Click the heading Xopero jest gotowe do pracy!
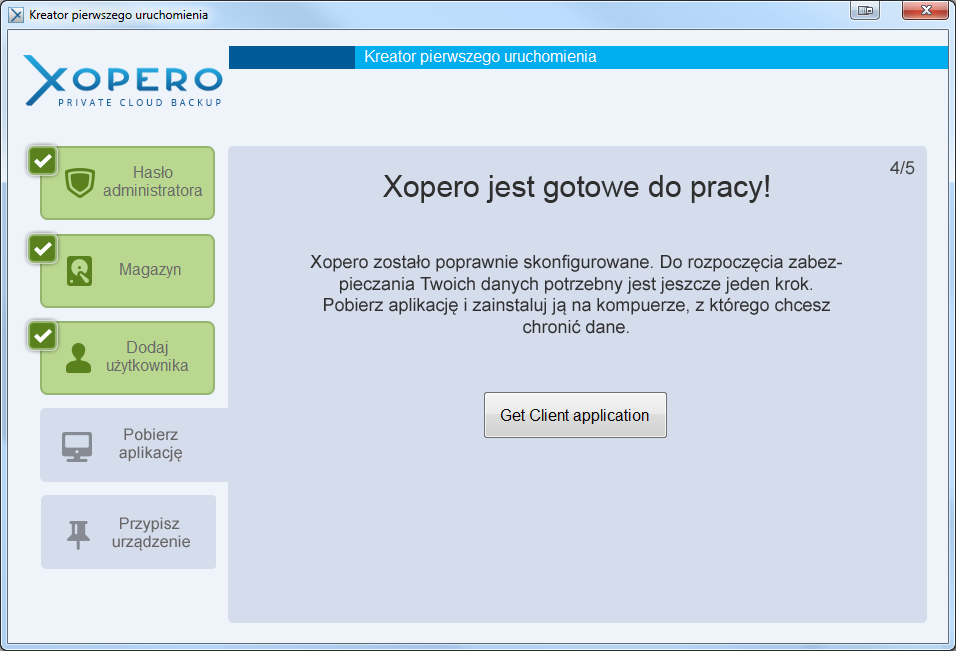The width and height of the screenshot is (956, 651). click(577, 187)
